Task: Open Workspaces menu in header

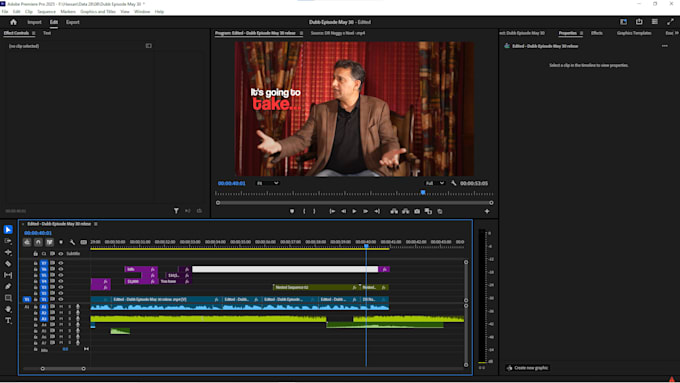Action: click(623, 22)
